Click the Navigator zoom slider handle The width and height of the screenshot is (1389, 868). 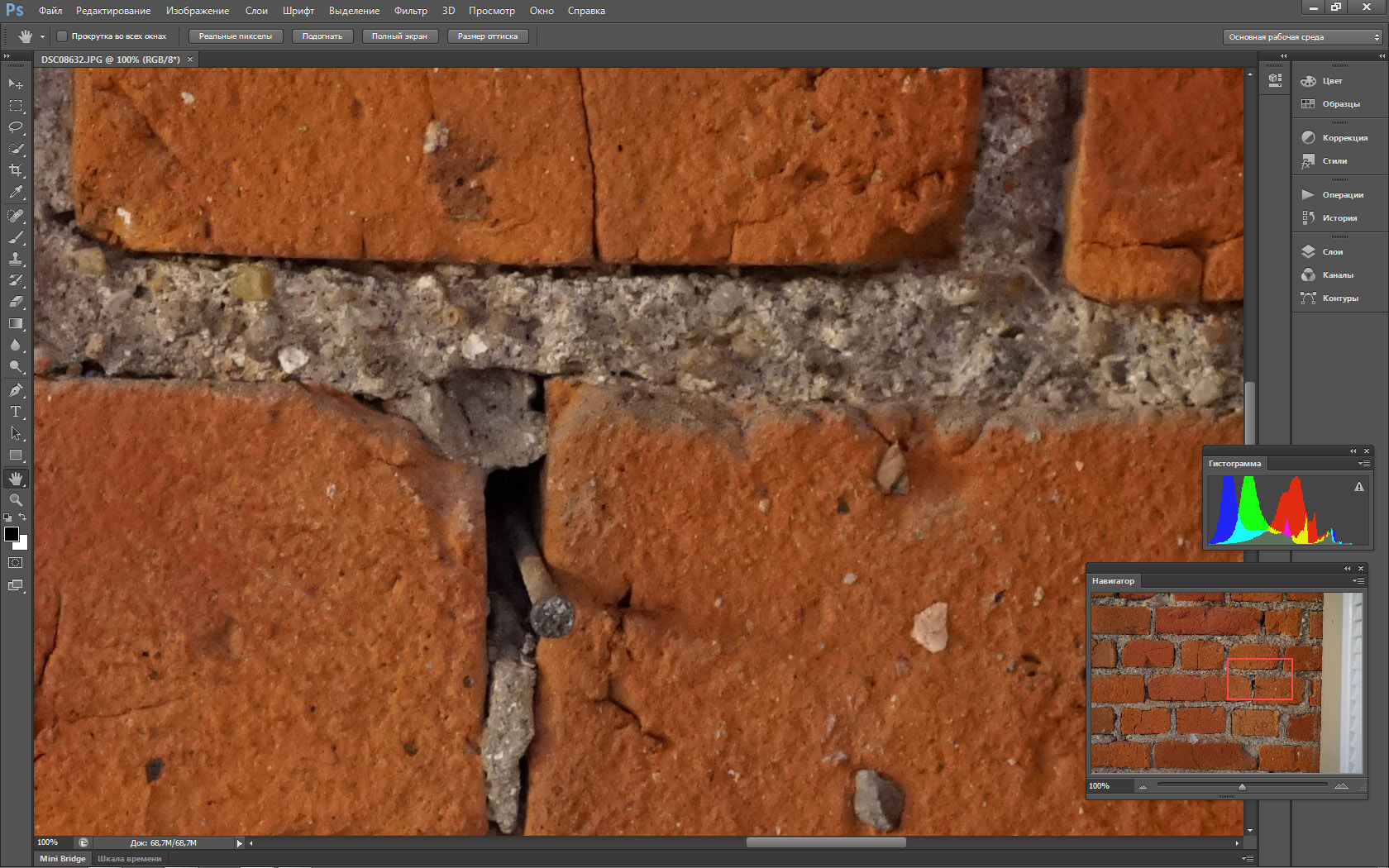(1242, 786)
